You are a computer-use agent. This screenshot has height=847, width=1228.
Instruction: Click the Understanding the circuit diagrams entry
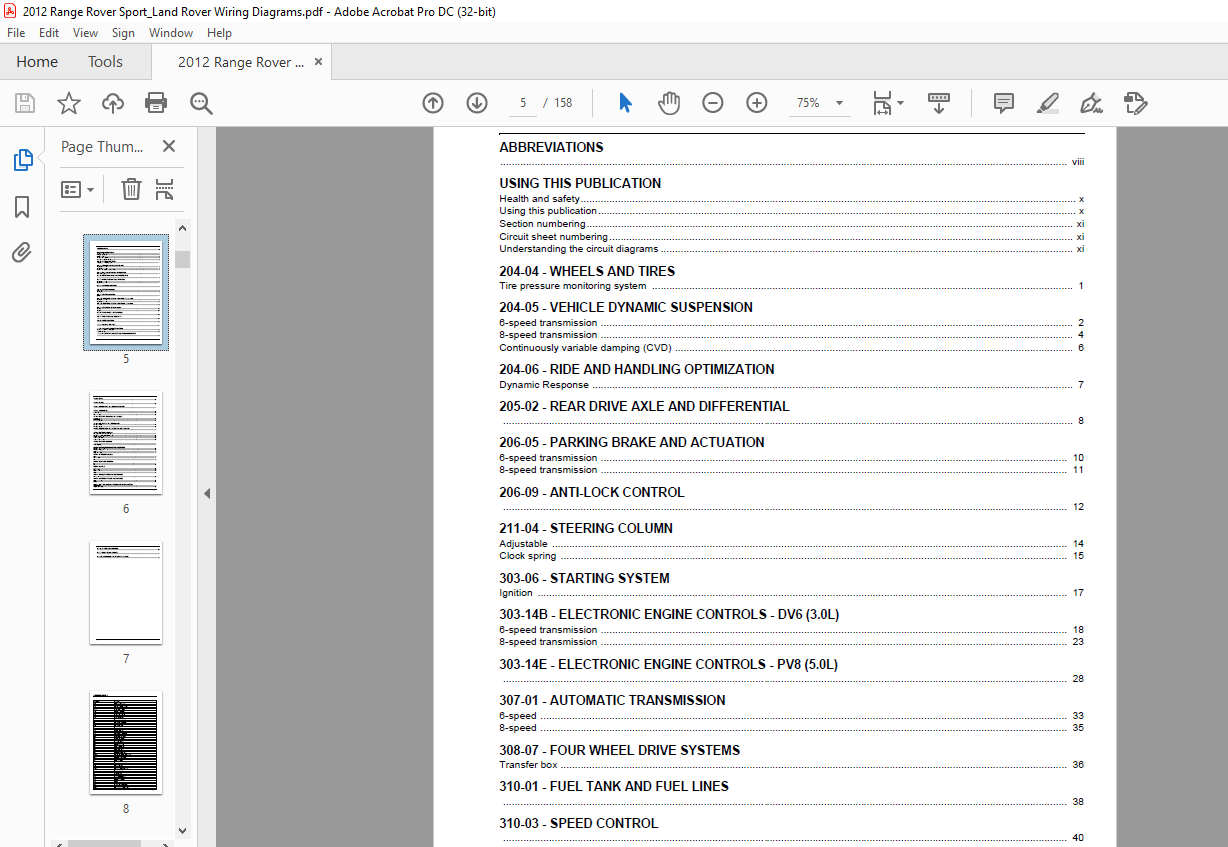click(x=579, y=249)
